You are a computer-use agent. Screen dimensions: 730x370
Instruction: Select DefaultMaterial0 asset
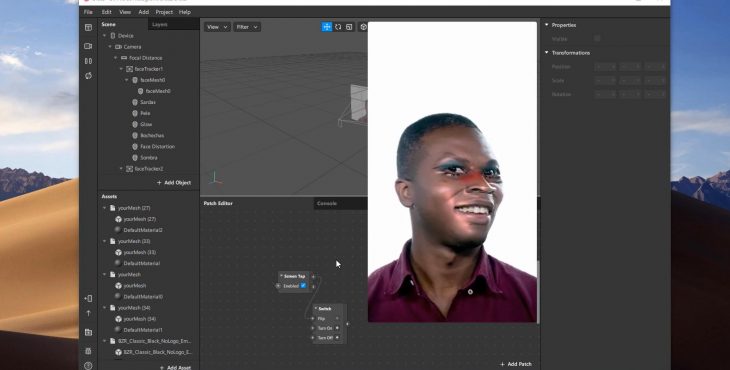[x=143, y=297]
